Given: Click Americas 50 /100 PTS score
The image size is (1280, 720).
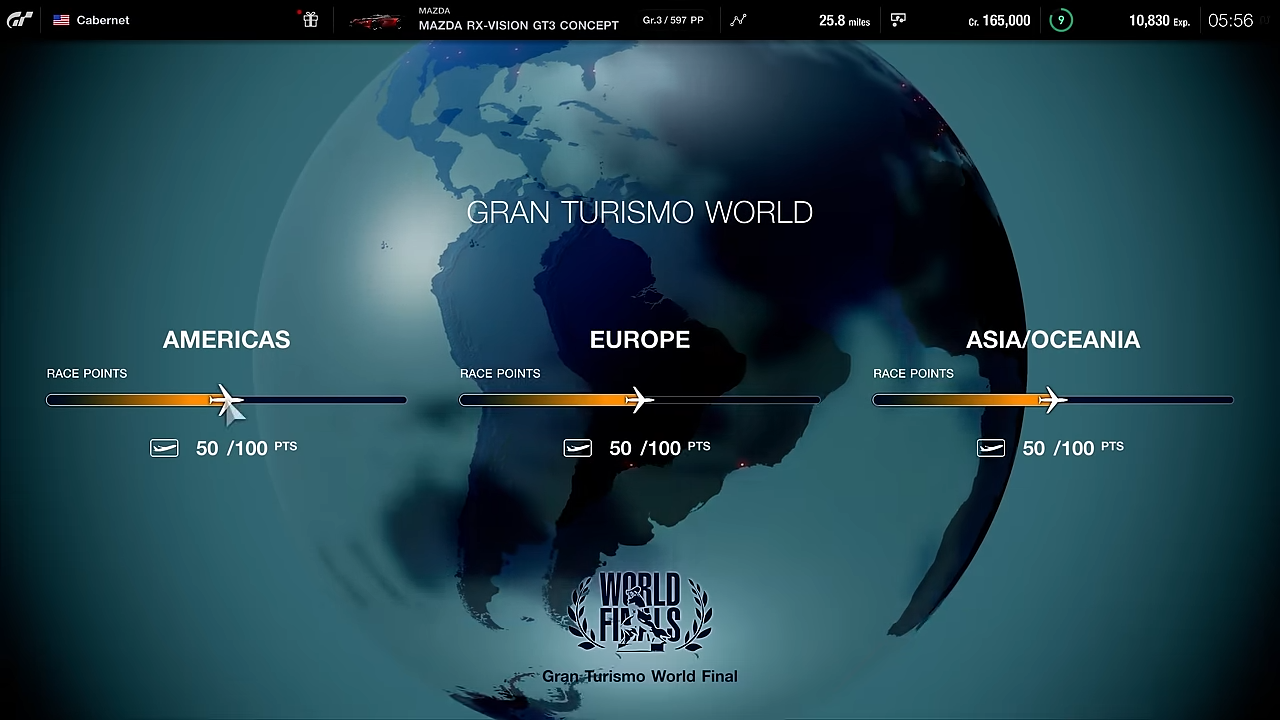Looking at the screenshot, I should pyautogui.click(x=246, y=448).
